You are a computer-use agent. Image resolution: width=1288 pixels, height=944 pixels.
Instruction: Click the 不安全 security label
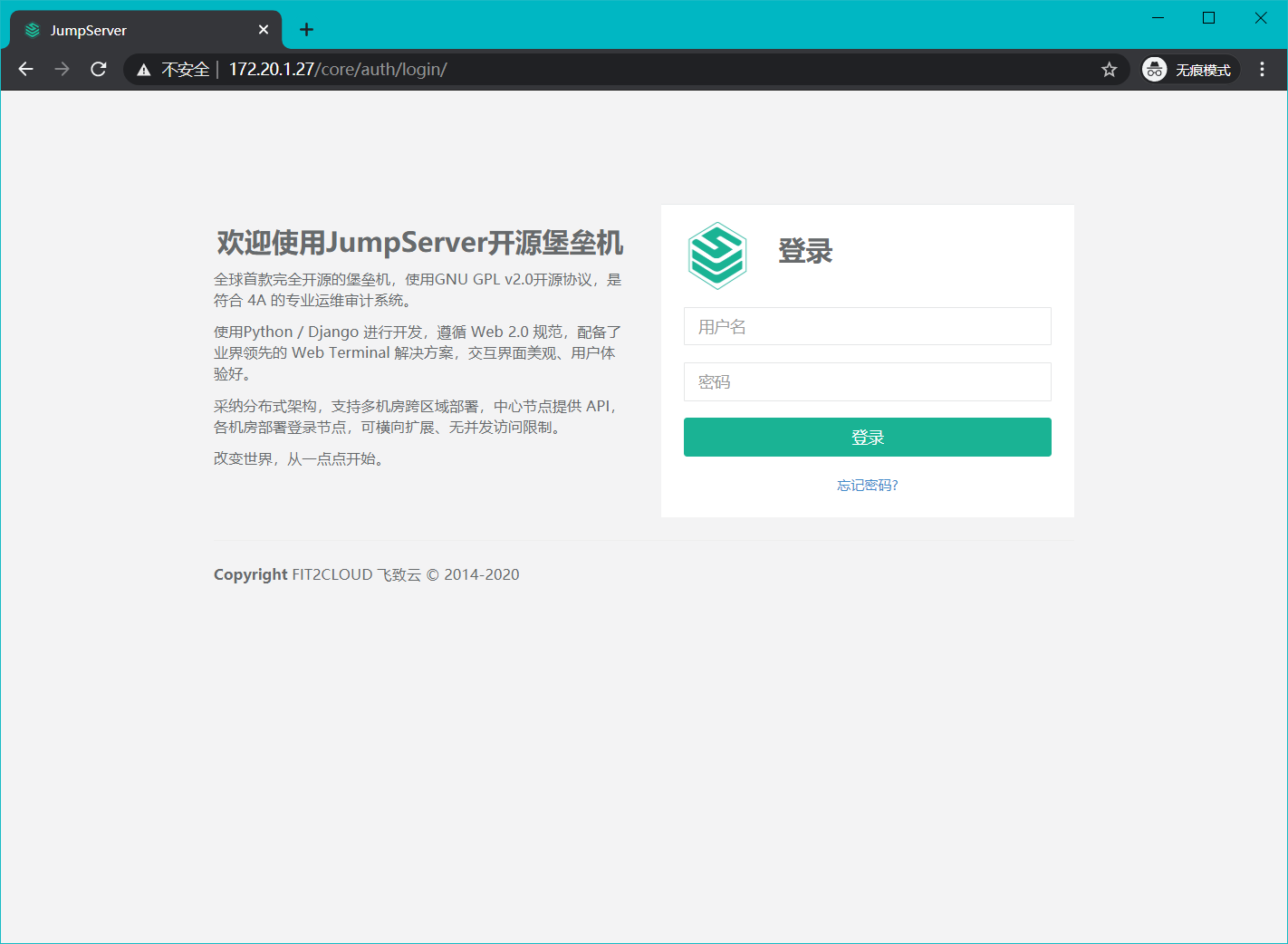(185, 70)
